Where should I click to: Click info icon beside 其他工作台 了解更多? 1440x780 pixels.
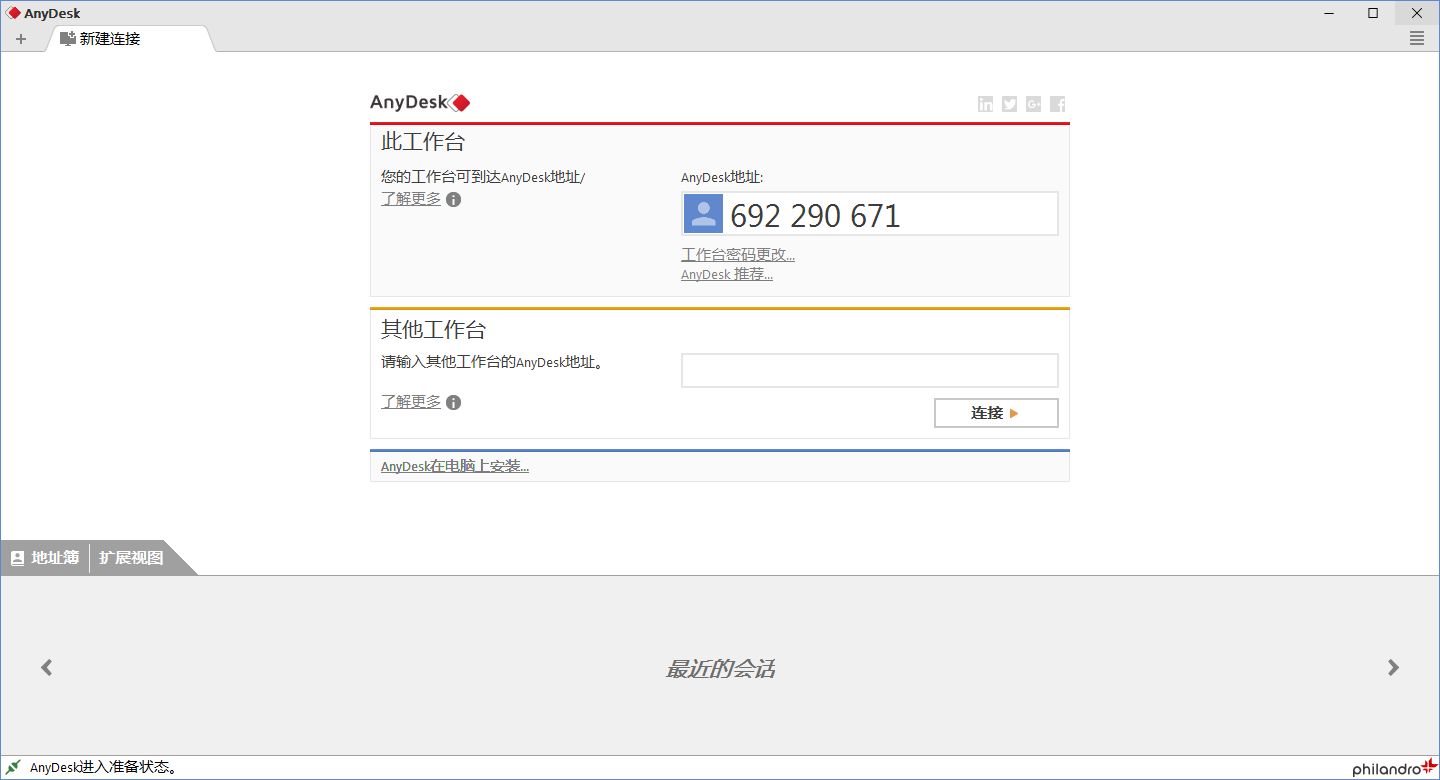tap(454, 403)
